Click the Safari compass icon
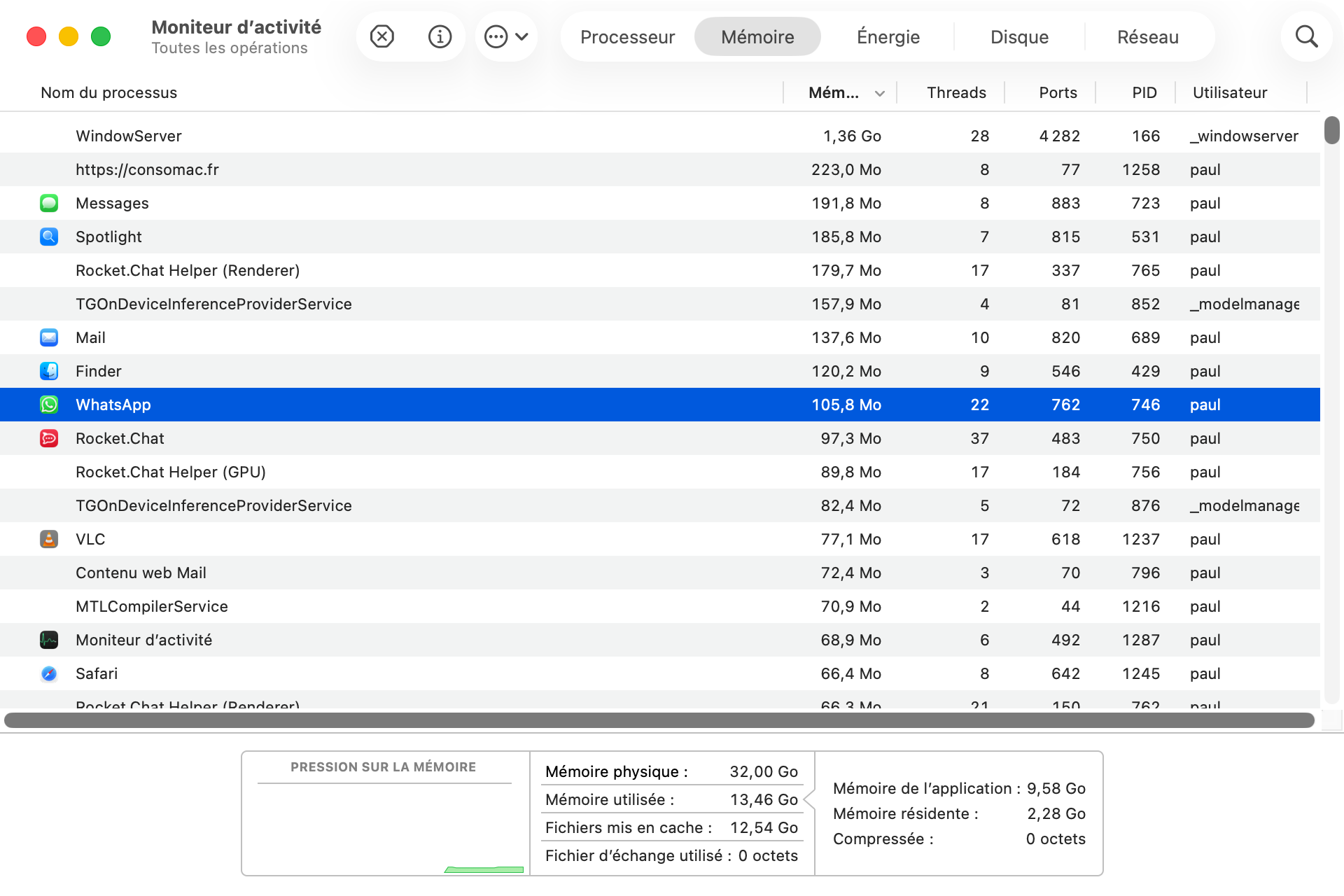This screenshot has width=1344, height=896. (x=49, y=673)
